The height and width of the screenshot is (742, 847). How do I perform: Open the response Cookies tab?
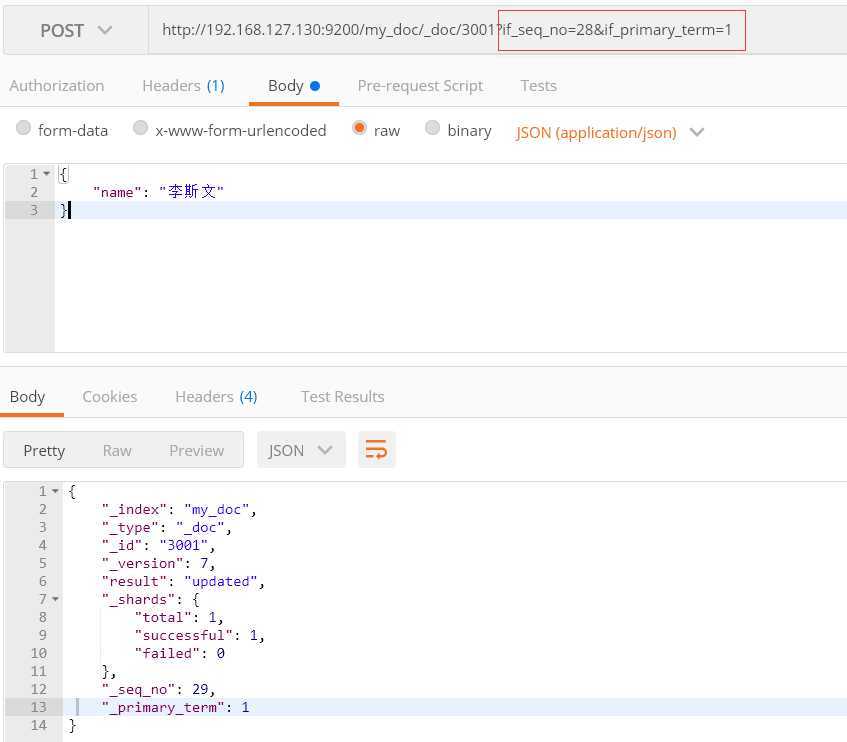[110, 396]
